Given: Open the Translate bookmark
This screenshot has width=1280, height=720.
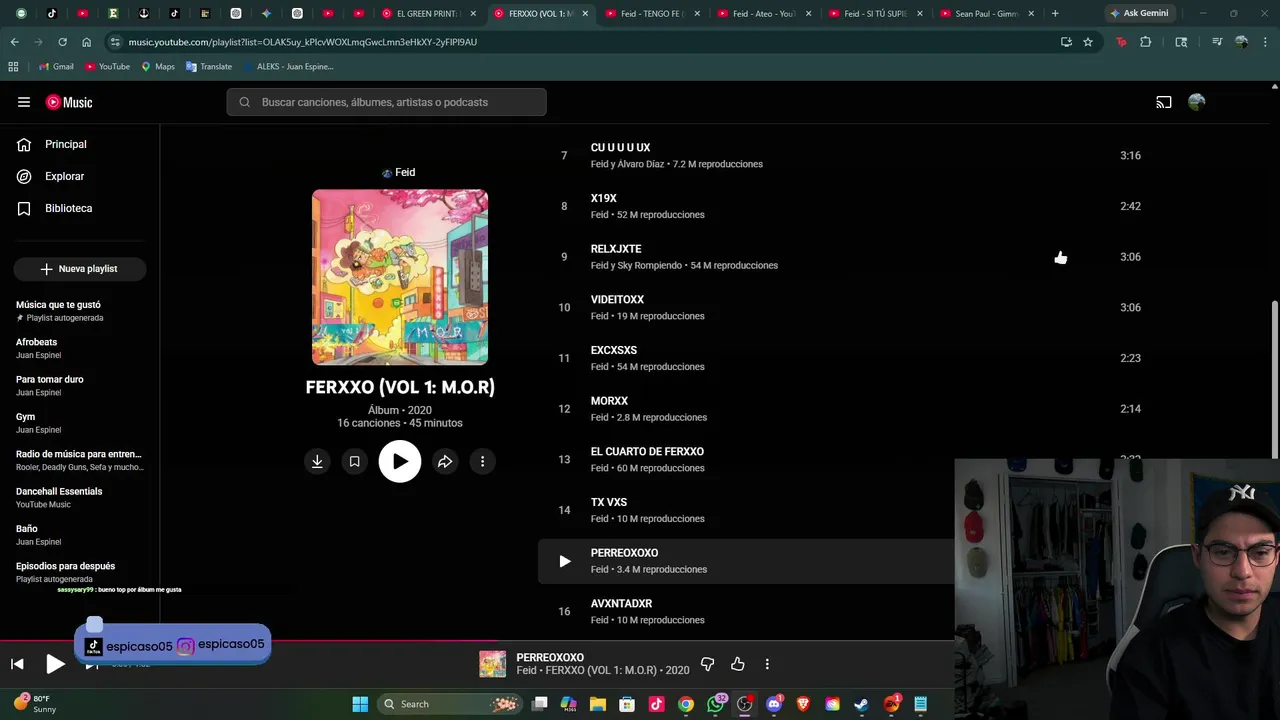Looking at the screenshot, I should point(209,66).
